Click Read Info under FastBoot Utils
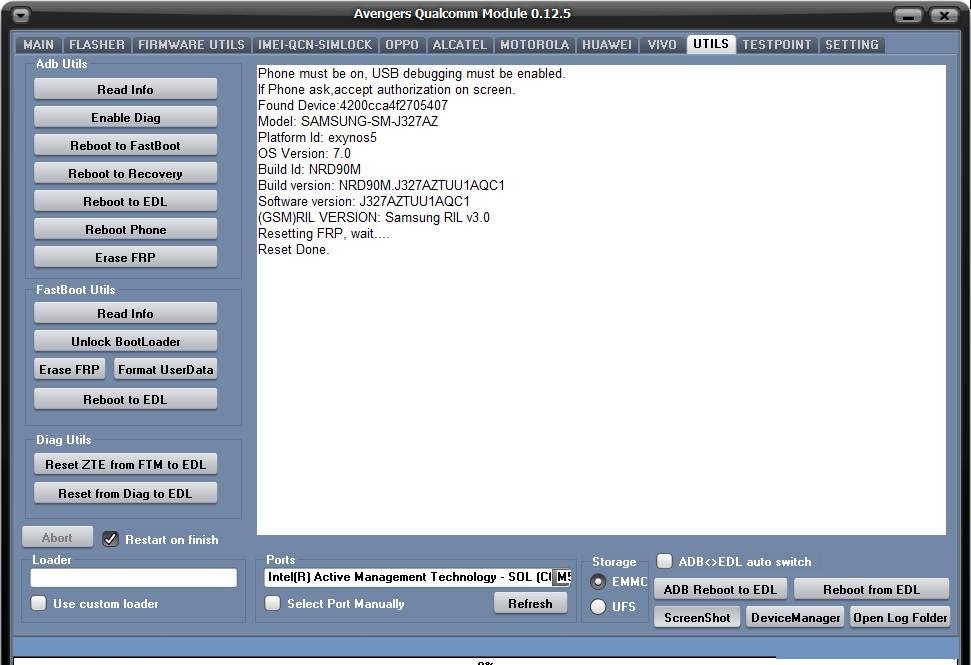The width and height of the screenshot is (971, 665). pos(125,313)
